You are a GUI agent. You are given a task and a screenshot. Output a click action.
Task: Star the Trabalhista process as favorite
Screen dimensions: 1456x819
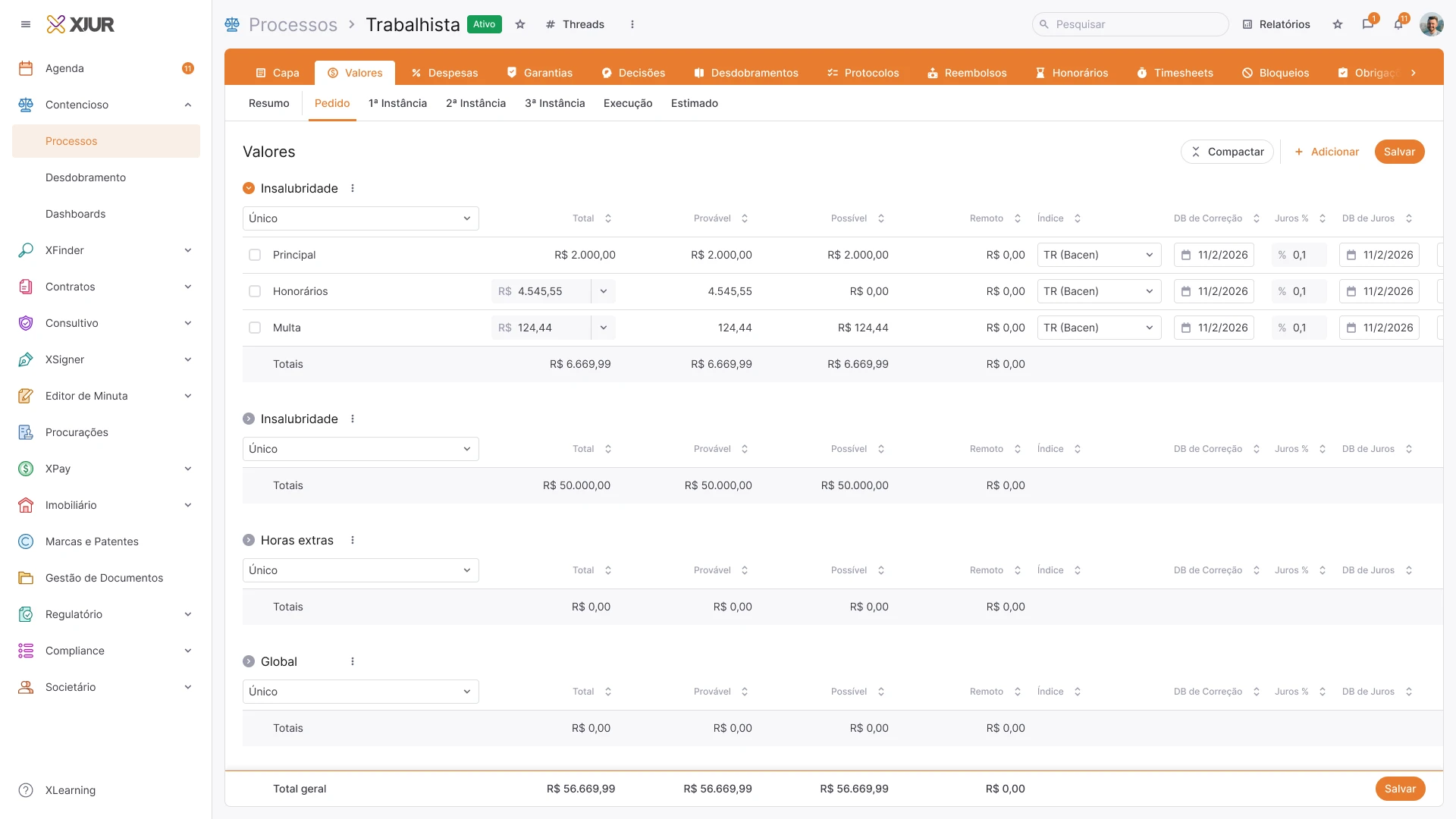point(520,24)
